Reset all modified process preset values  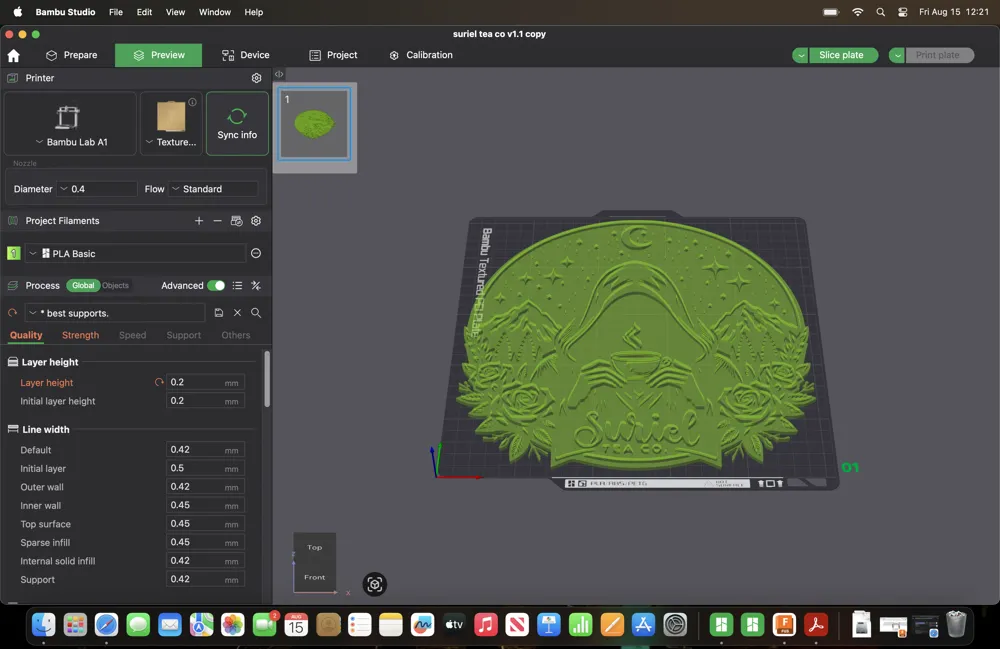coord(12,312)
